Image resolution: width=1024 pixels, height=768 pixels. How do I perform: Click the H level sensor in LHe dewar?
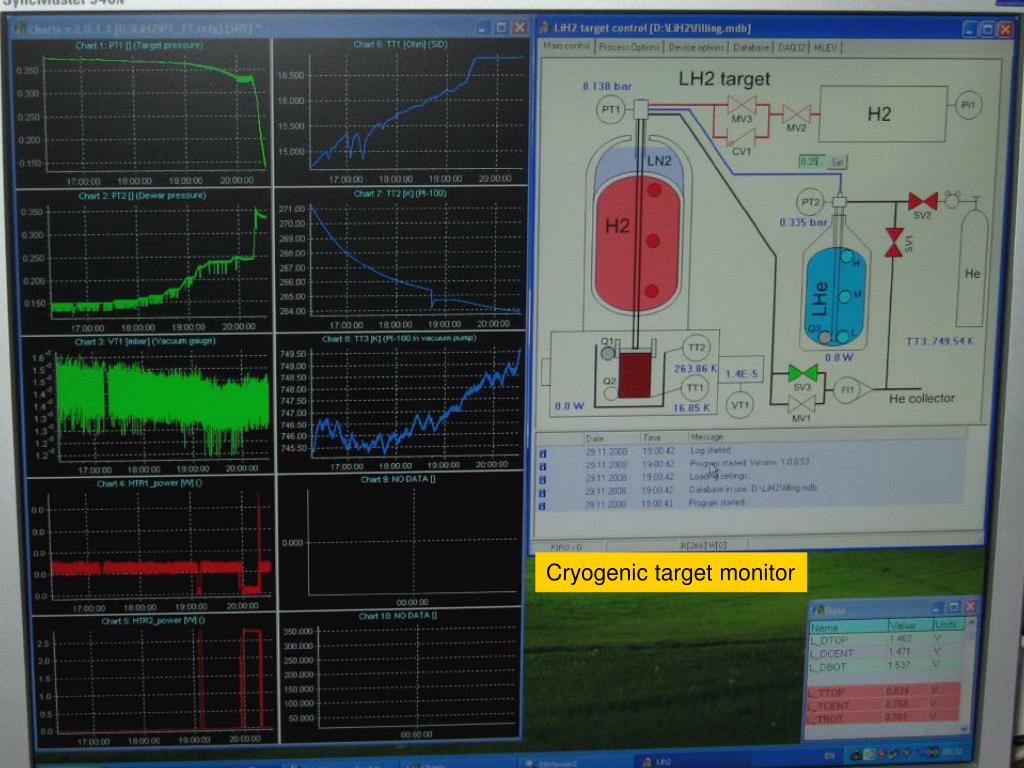[x=847, y=257]
